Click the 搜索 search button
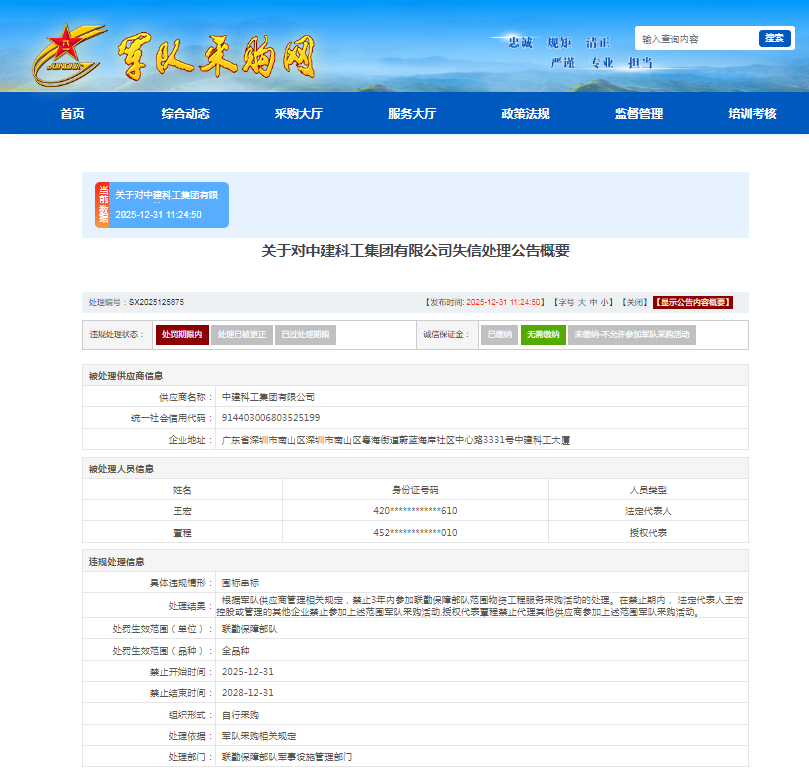 (774, 38)
